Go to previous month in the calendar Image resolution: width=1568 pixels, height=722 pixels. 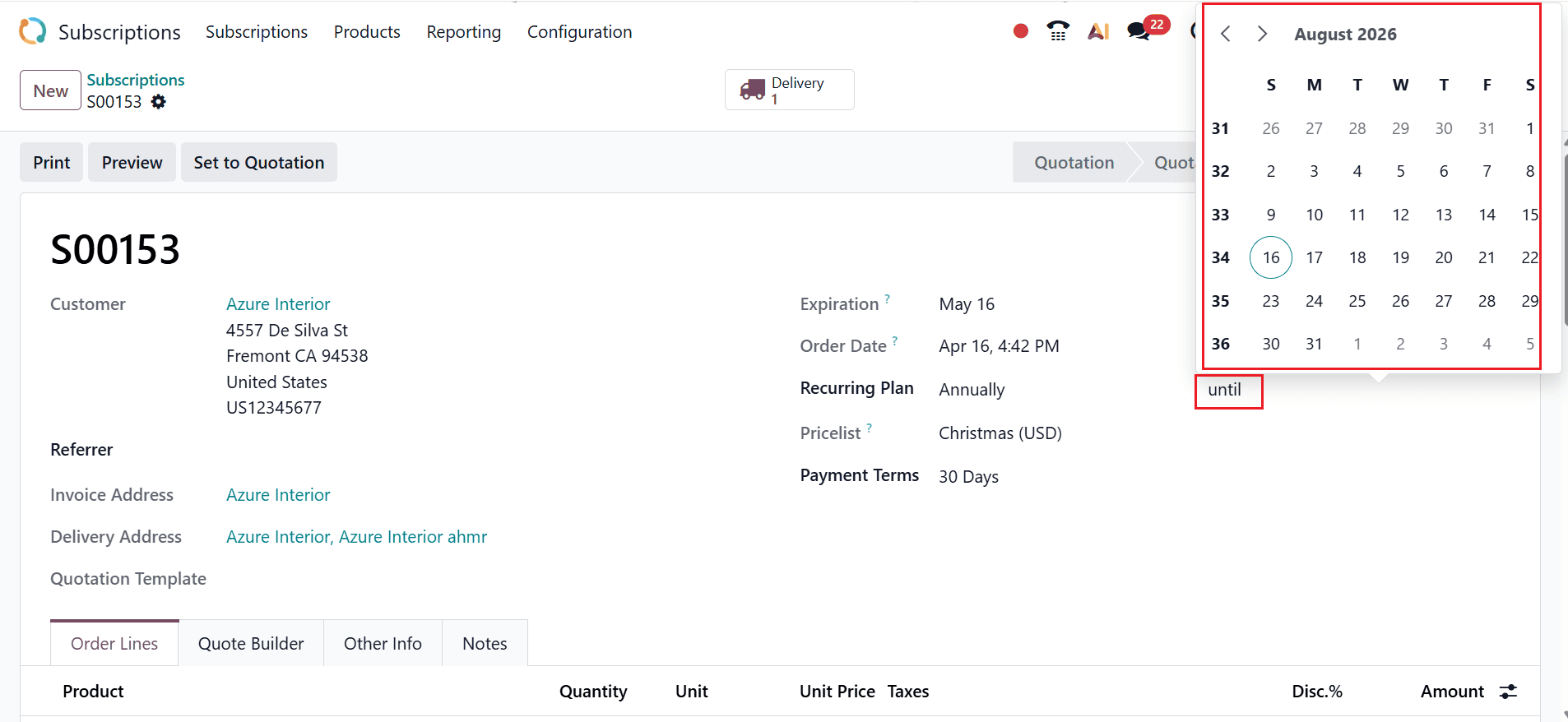(1225, 34)
